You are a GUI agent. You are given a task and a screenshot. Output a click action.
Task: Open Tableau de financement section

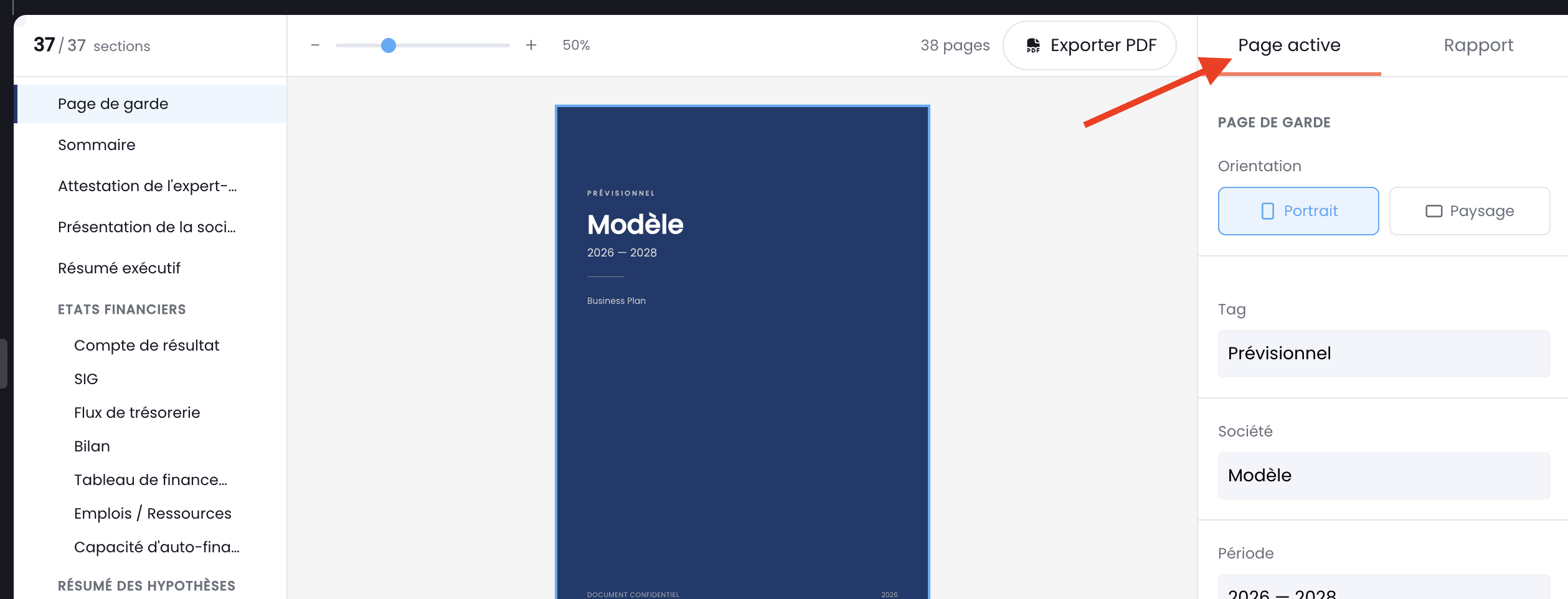coord(151,480)
